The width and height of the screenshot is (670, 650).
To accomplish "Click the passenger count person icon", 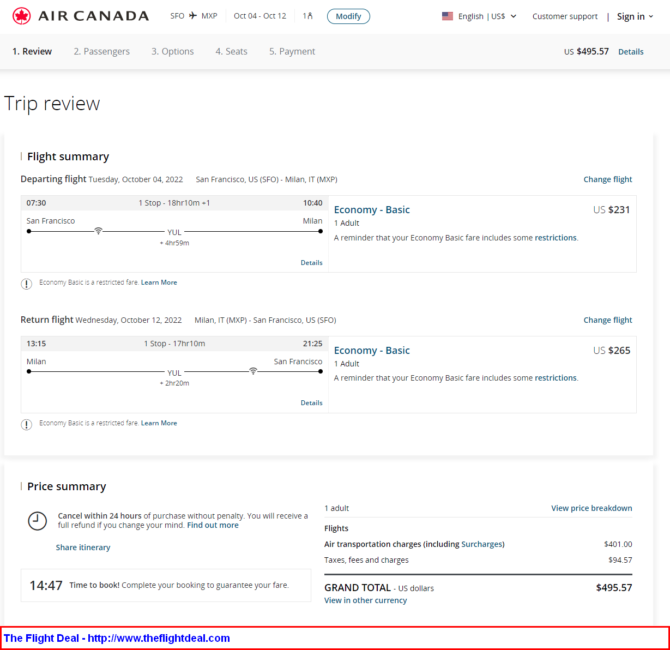I will [x=310, y=16].
